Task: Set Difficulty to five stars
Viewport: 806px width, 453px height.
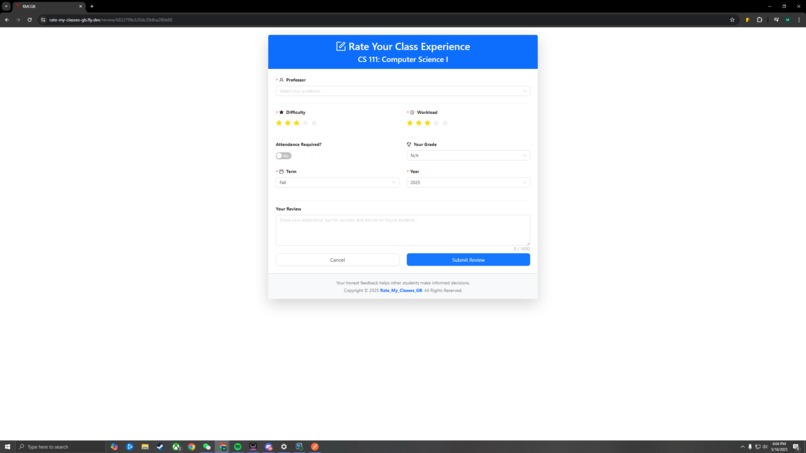Action: [x=314, y=123]
